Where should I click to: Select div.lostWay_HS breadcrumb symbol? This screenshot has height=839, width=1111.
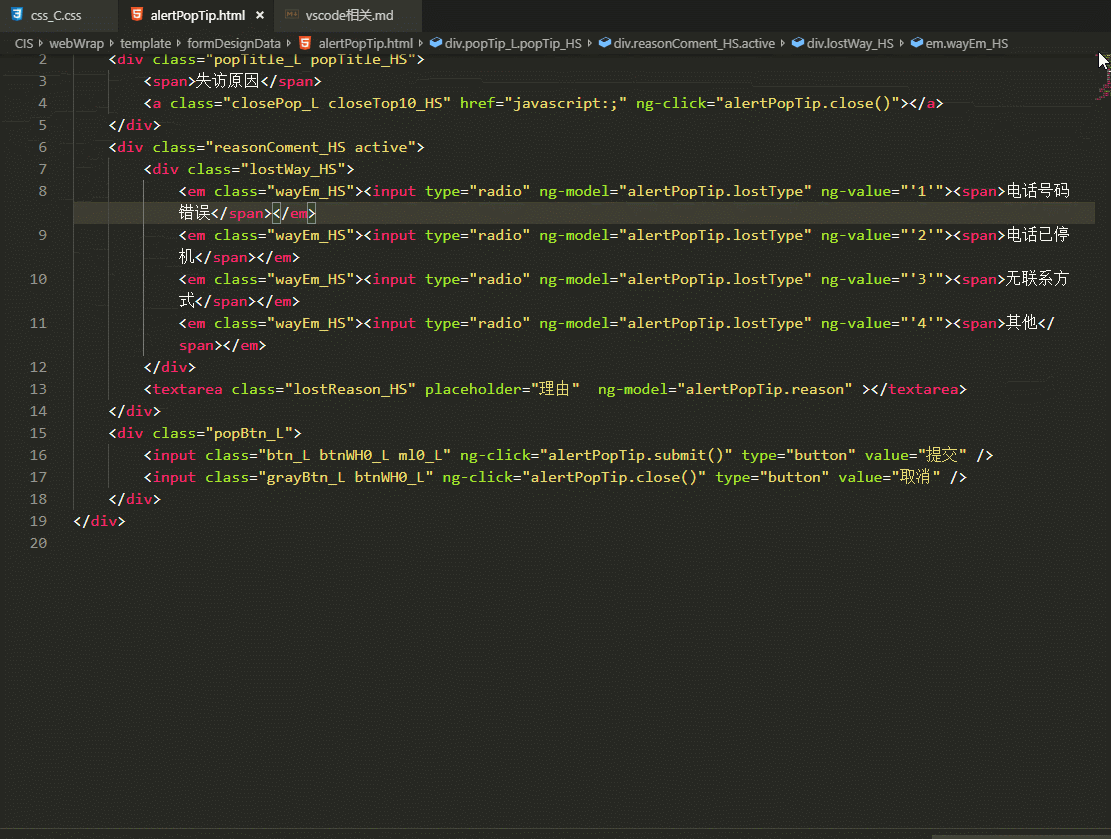pos(850,43)
